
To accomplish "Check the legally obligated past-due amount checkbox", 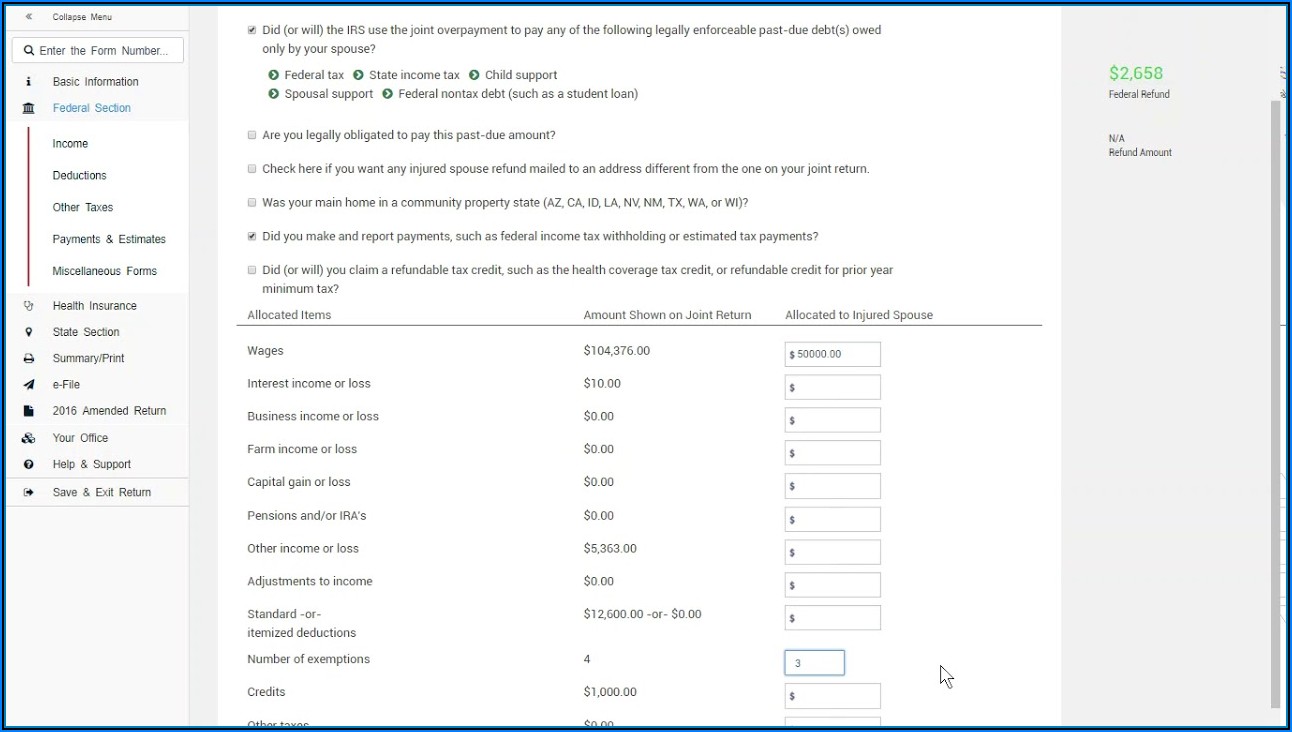I will [252, 135].
